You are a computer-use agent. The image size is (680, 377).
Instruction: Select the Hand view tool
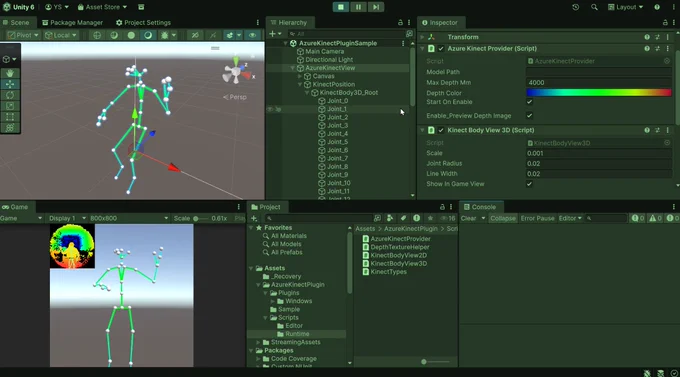coord(10,73)
